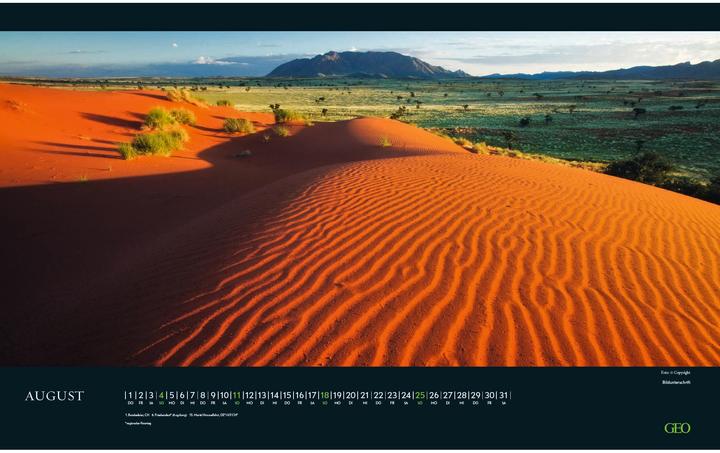Select day 21 in the calendar strip
This screenshot has height=453, width=720.
click(x=365, y=395)
